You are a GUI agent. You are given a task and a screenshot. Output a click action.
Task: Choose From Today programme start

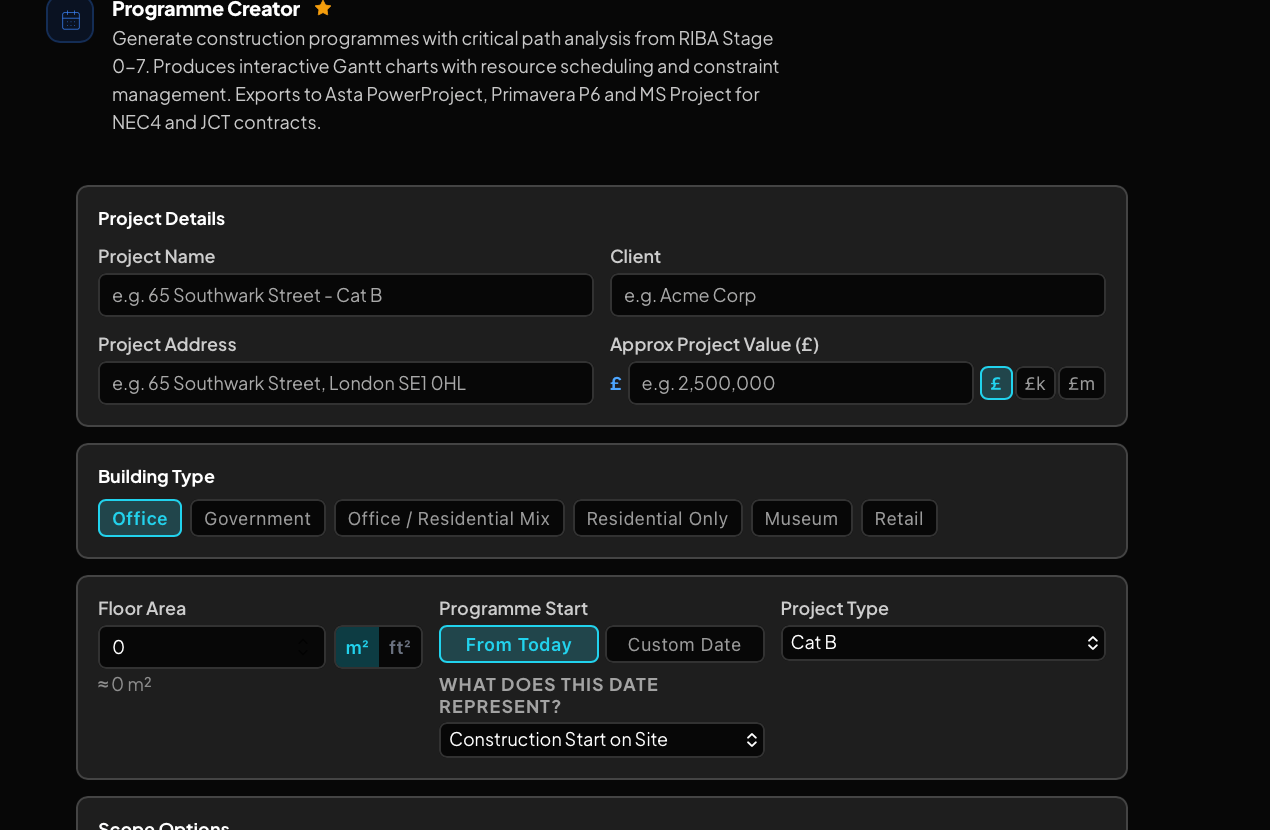pos(519,644)
